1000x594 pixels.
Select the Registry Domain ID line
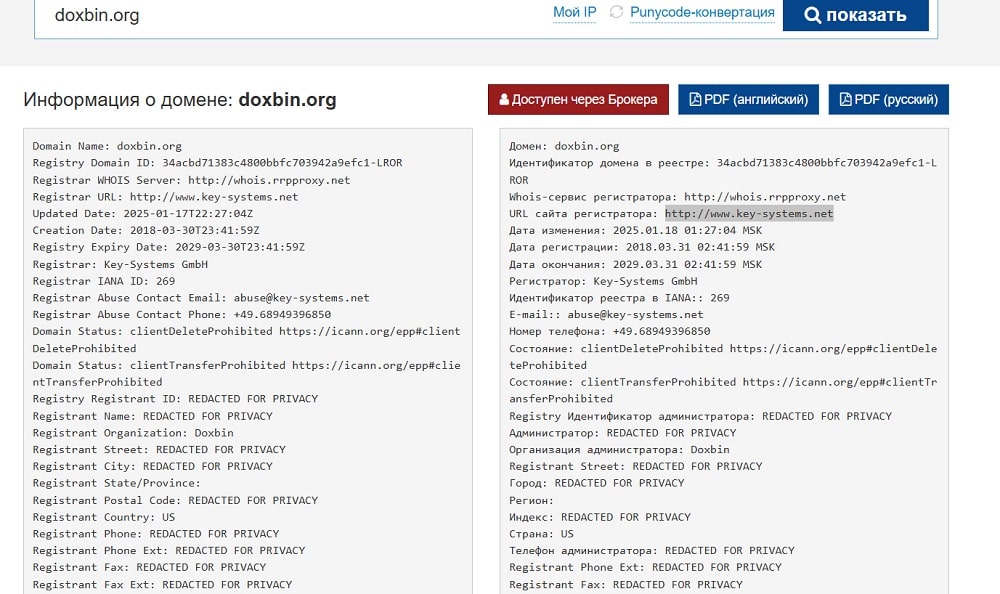coord(217,163)
